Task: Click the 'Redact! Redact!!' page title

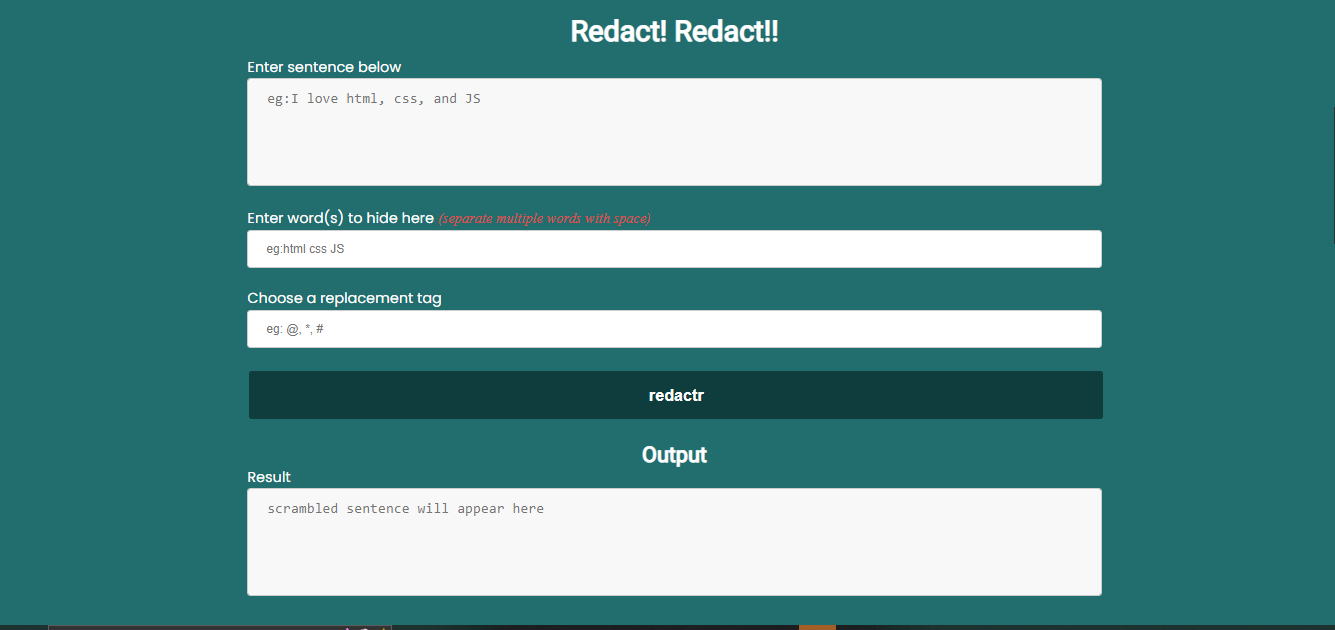Action: click(x=674, y=31)
